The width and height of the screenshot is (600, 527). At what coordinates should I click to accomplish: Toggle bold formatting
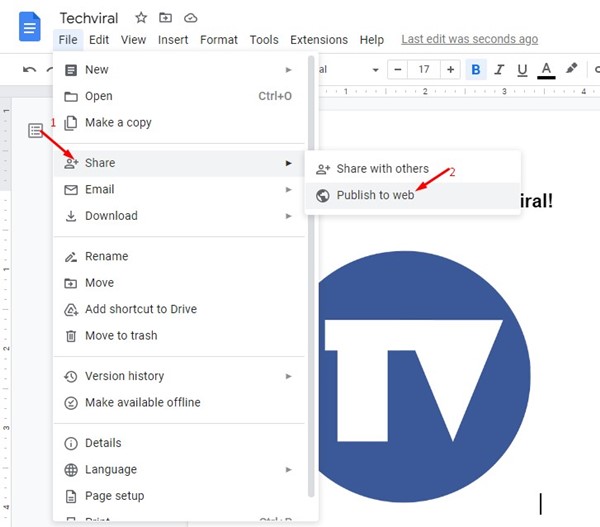(476, 69)
